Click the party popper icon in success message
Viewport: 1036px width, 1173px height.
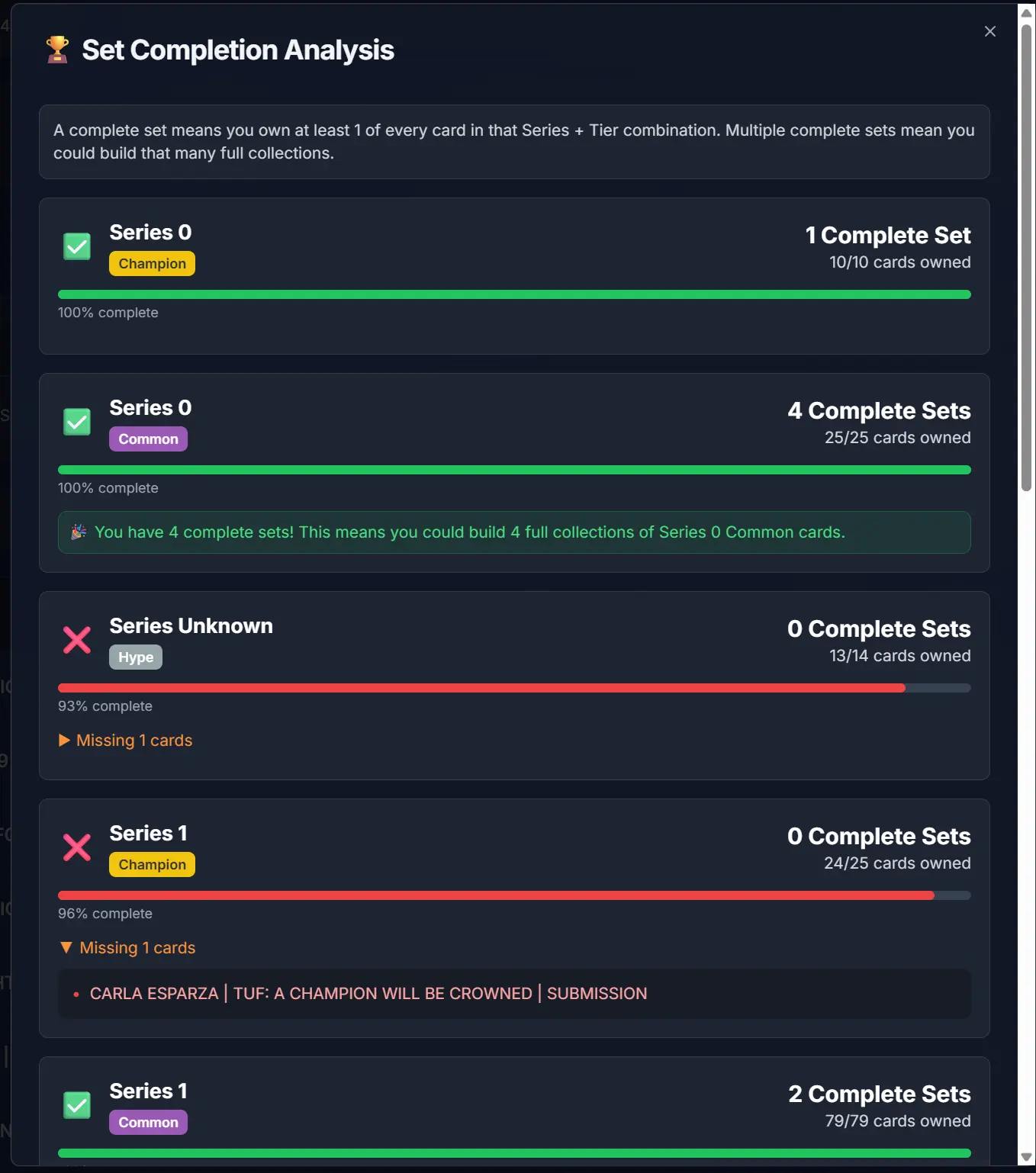pyautogui.click(x=79, y=532)
